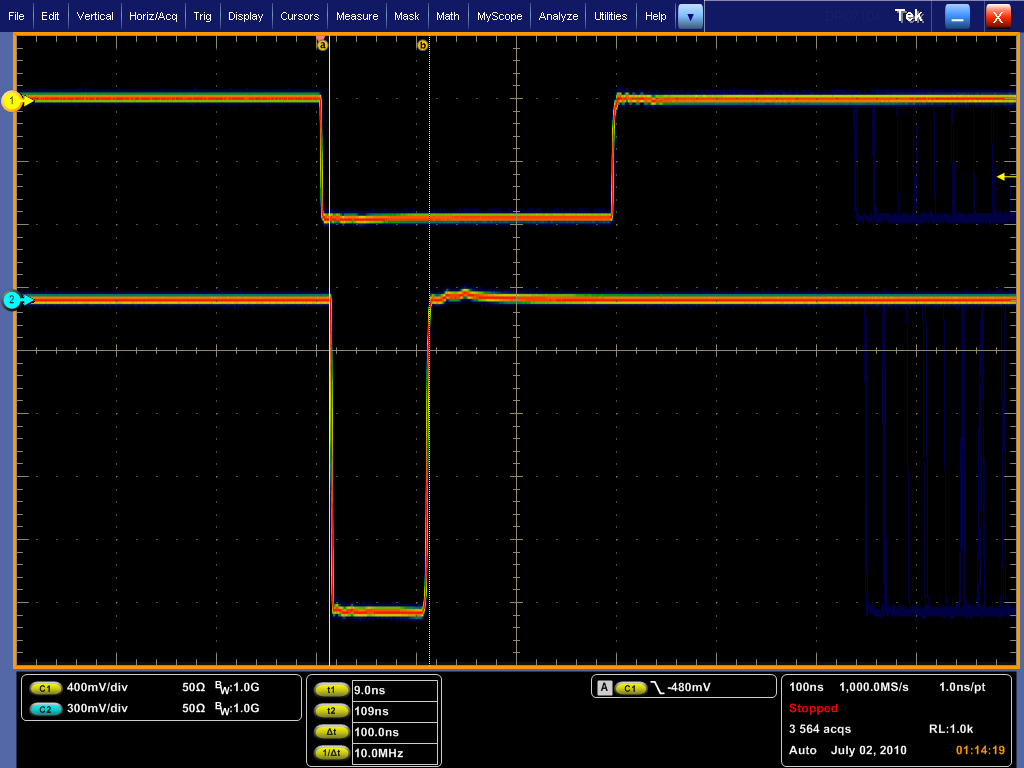Click the falling edge trigger slope icon
Screen dimensions: 1024x768
[x=657, y=687]
